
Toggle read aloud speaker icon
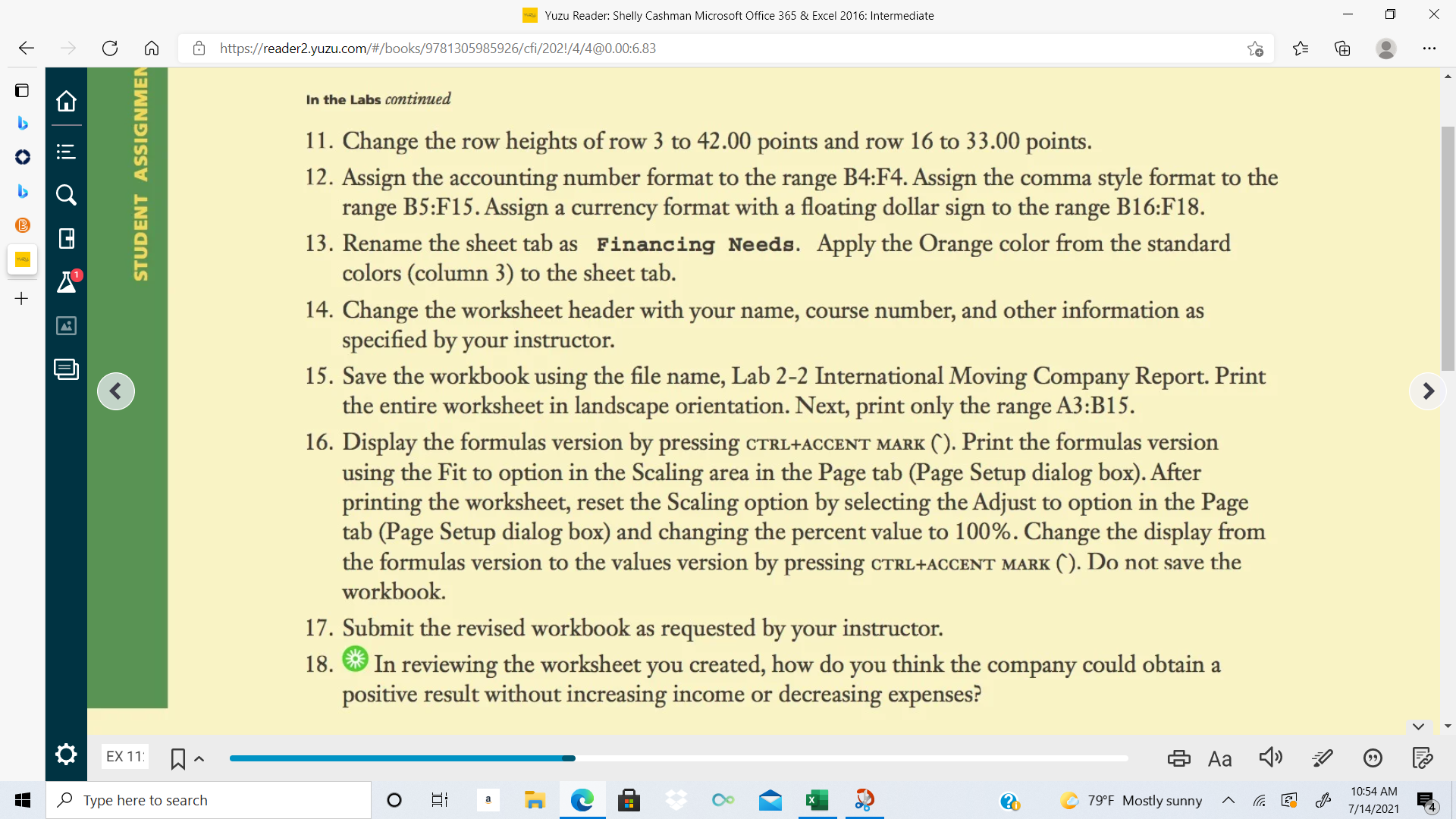tap(1271, 757)
